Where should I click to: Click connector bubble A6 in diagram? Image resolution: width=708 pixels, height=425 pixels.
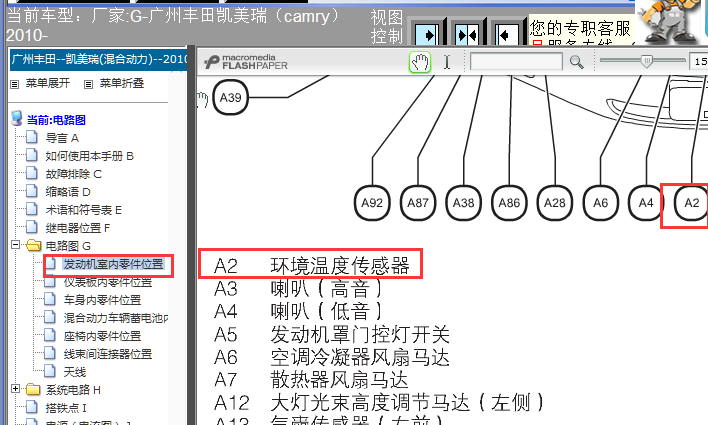point(600,203)
